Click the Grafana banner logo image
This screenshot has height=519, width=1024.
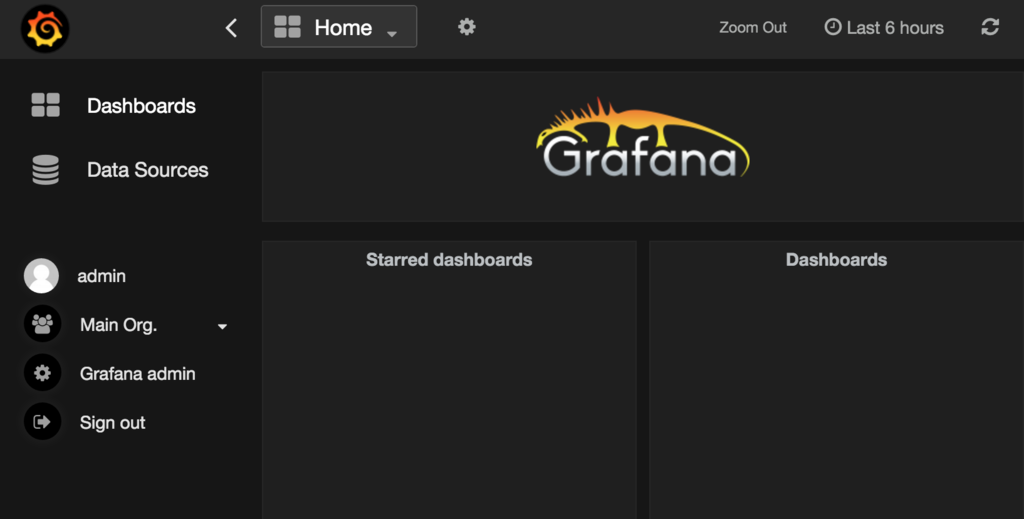pos(643,138)
